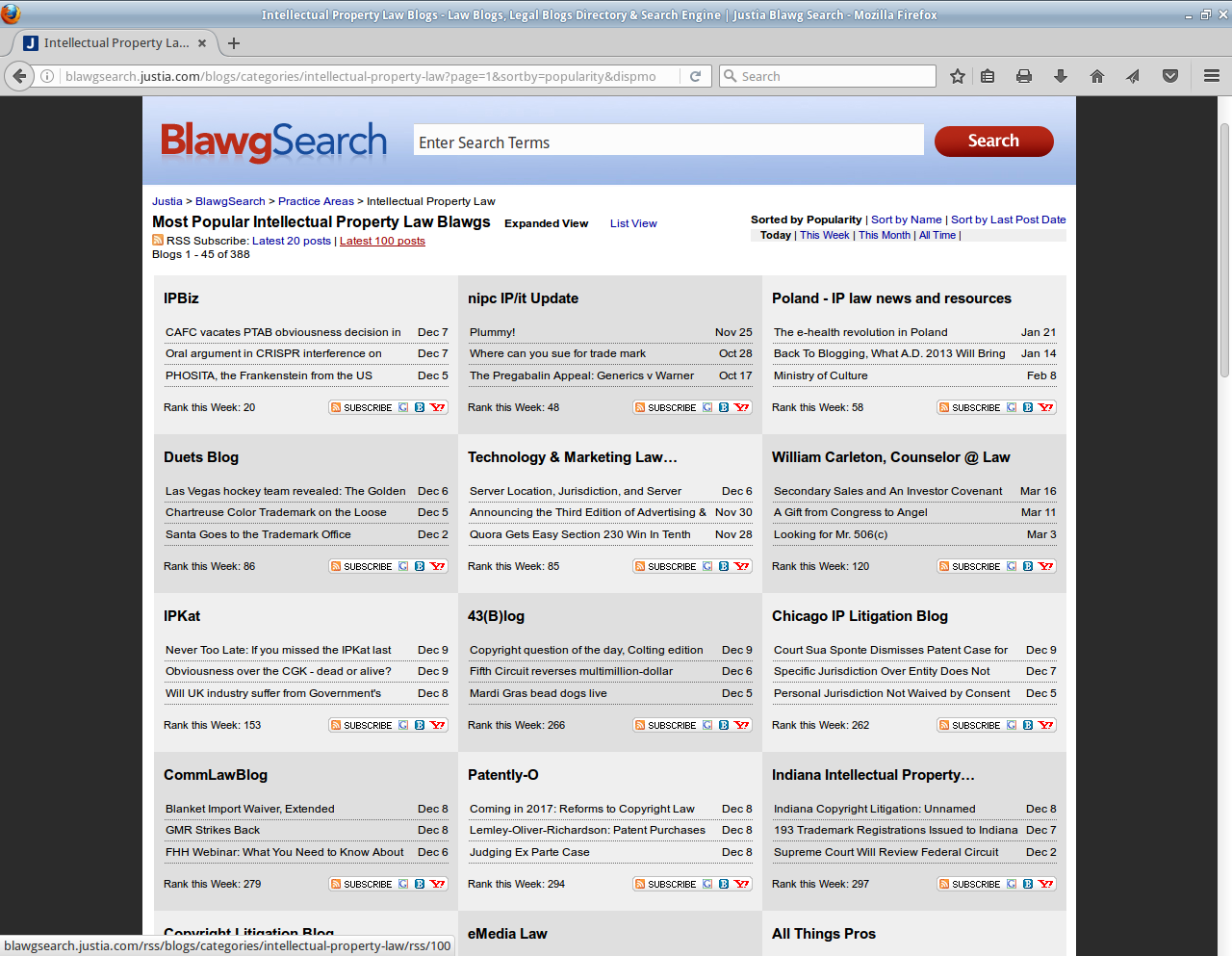Filter rankings by All Time

937,235
